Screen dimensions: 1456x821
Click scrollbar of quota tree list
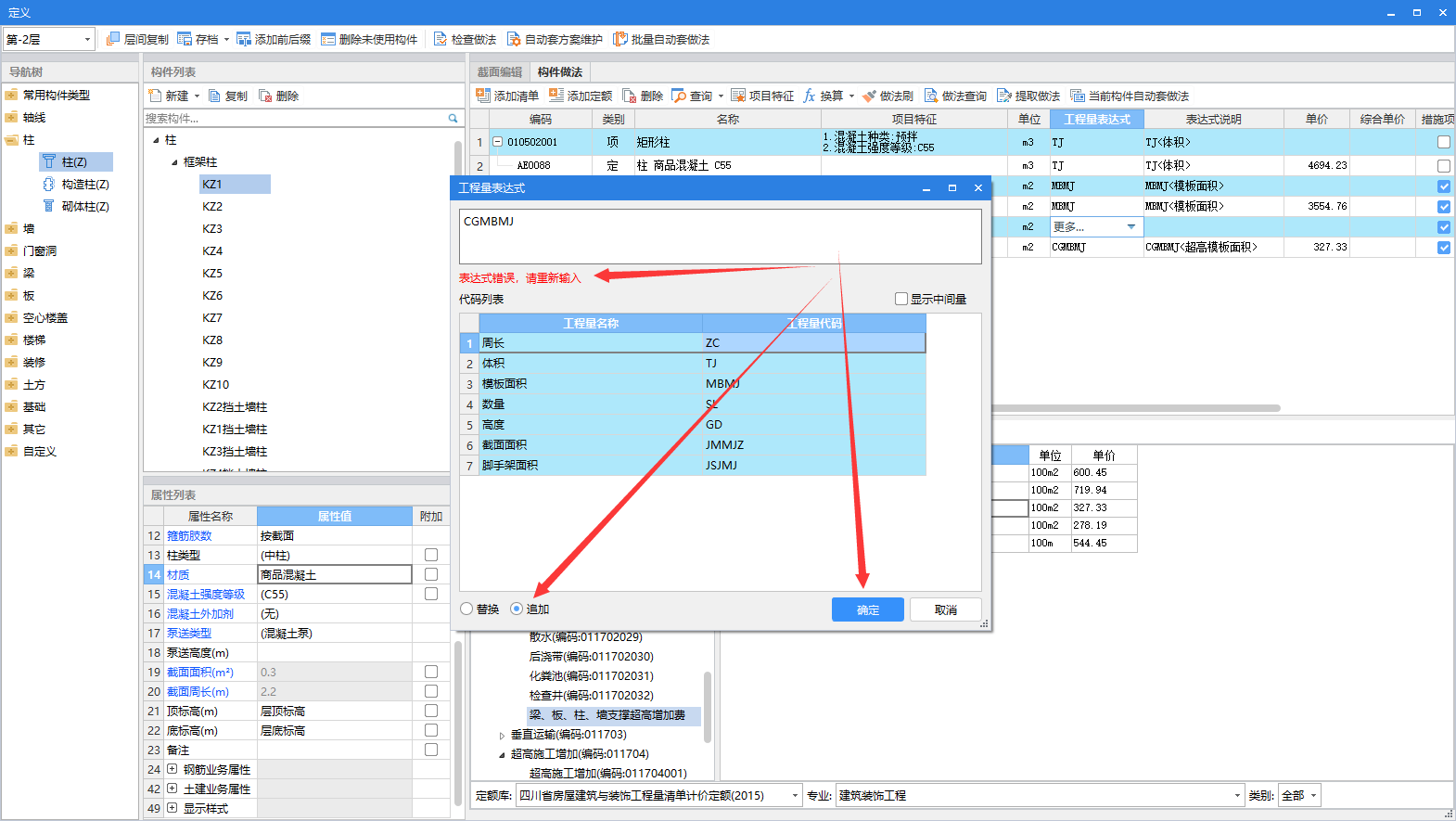click(x=708, y=707)
